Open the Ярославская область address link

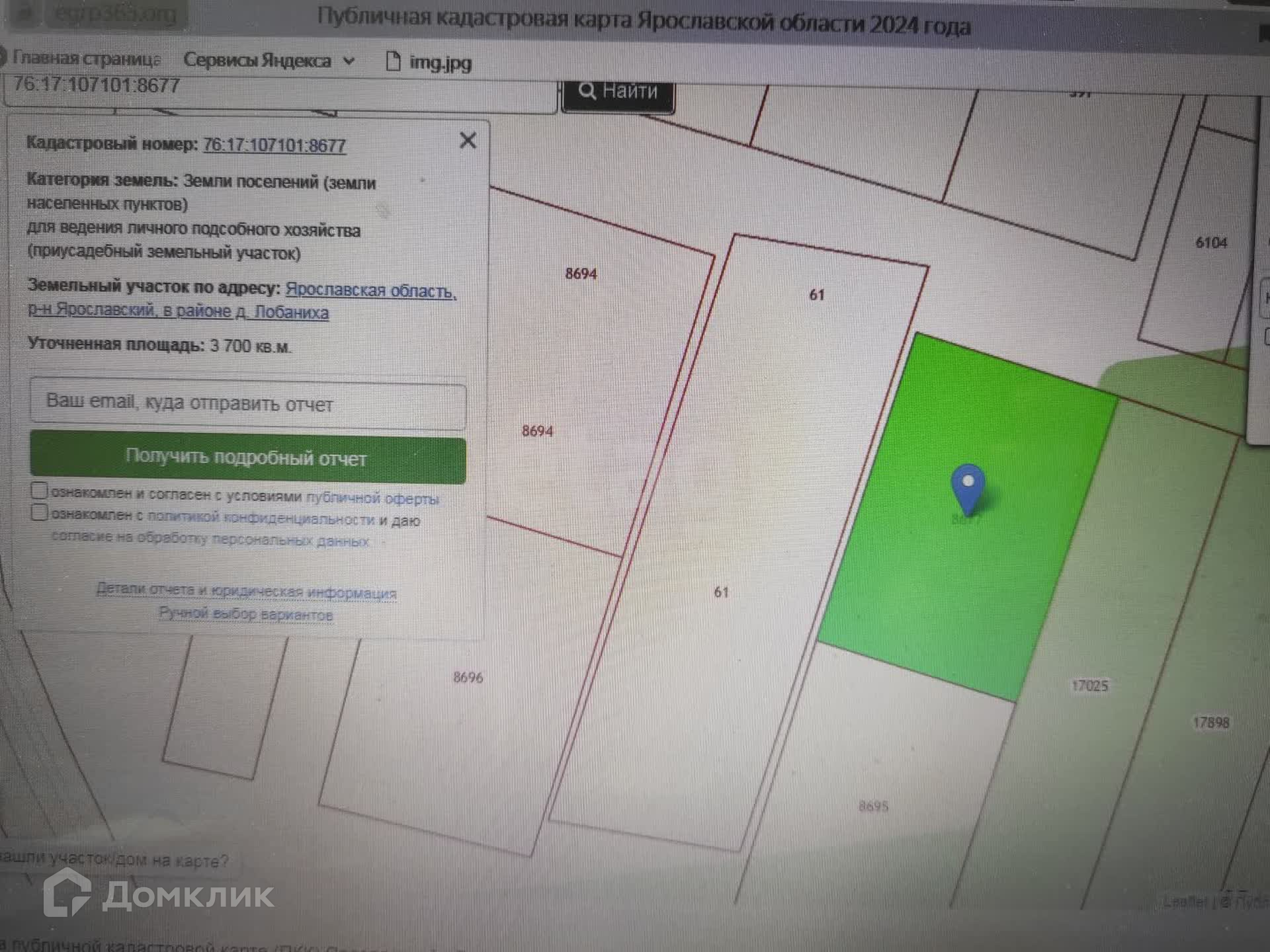[370, 290]
